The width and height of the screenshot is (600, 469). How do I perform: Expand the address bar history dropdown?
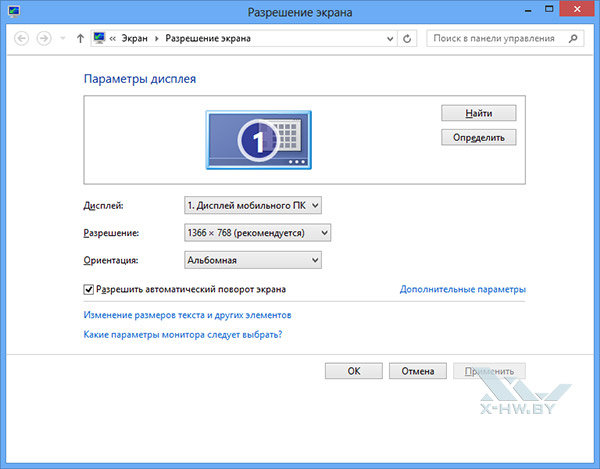click(x=388, y=39)
